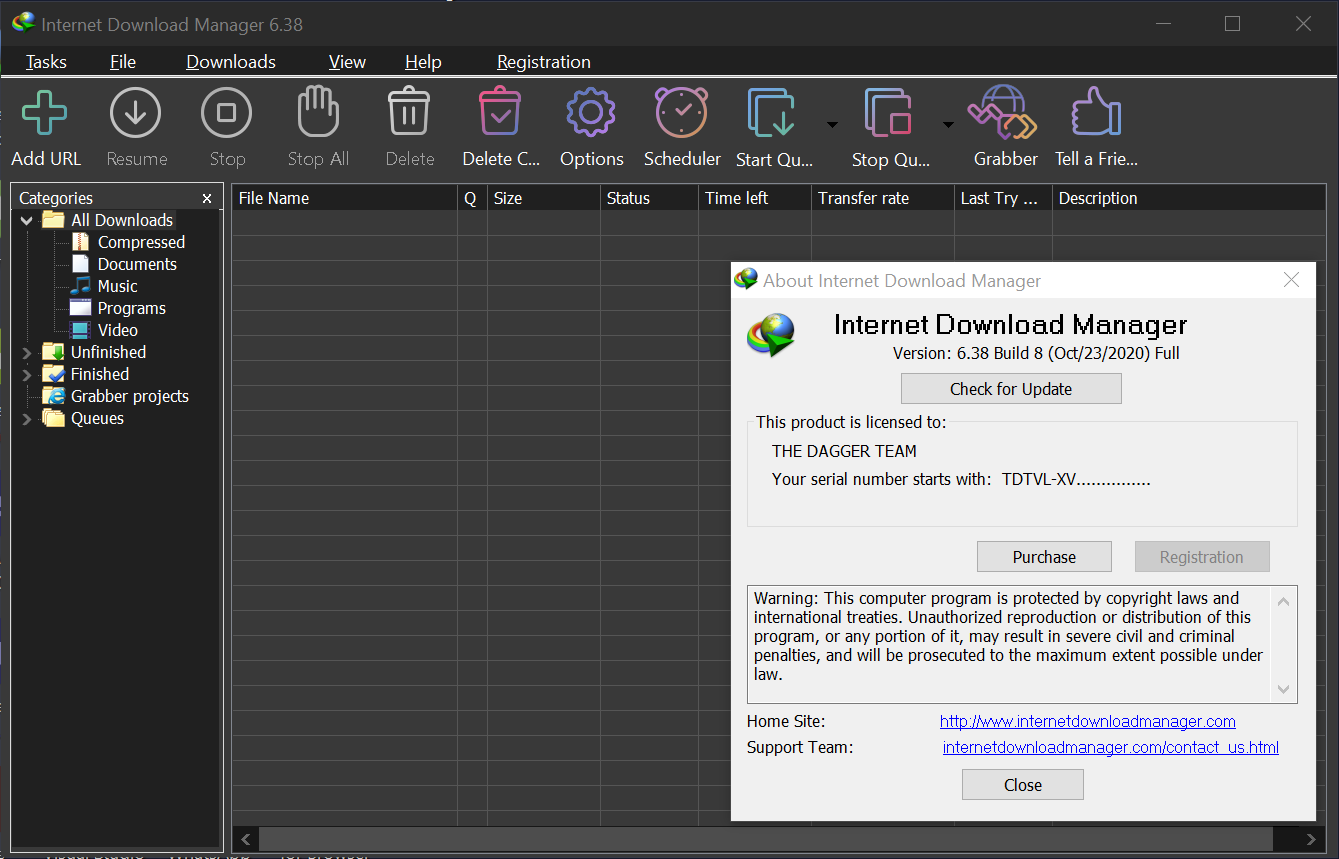Click the Delete trash can icon
Image resolution: width=1339 pixels, height=859 pixels.
(x=409, y=112)
